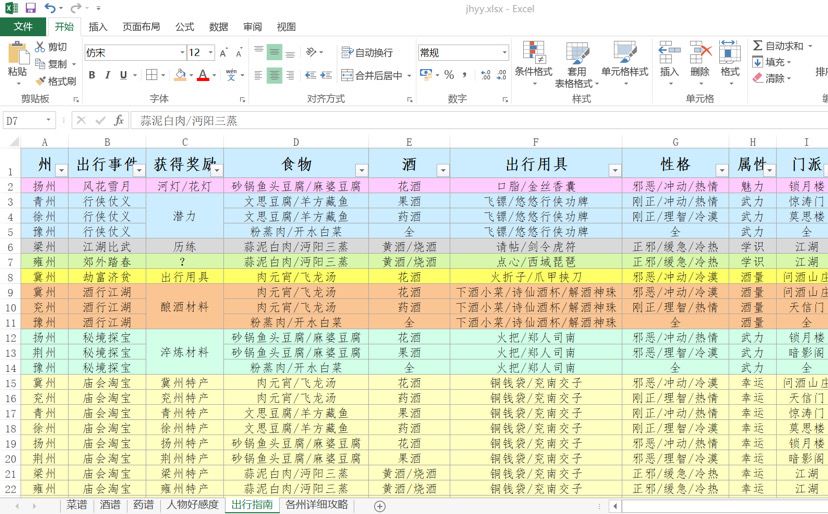This screenshot has width=828, height=514.
Task: Click the Insert Function fx icon
Action: pos(119,120)
